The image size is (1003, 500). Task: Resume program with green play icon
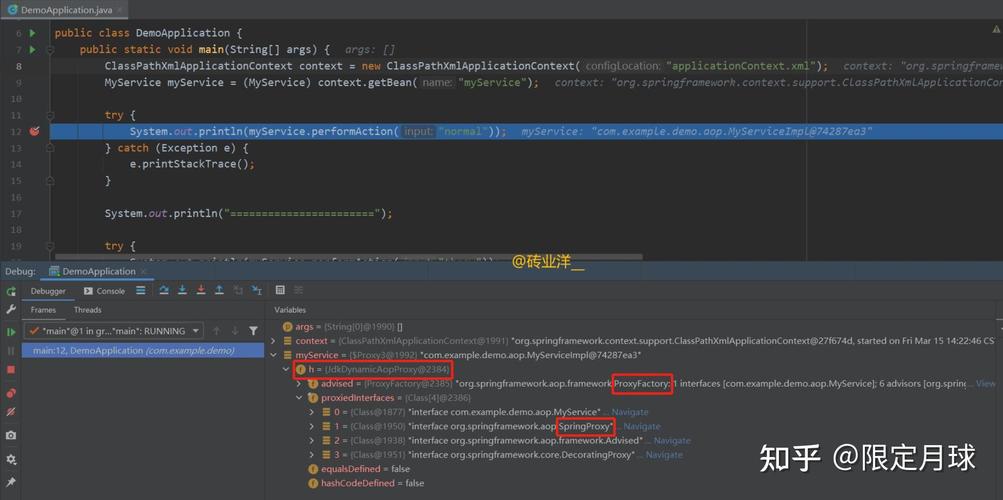click(x=11, y=332)
